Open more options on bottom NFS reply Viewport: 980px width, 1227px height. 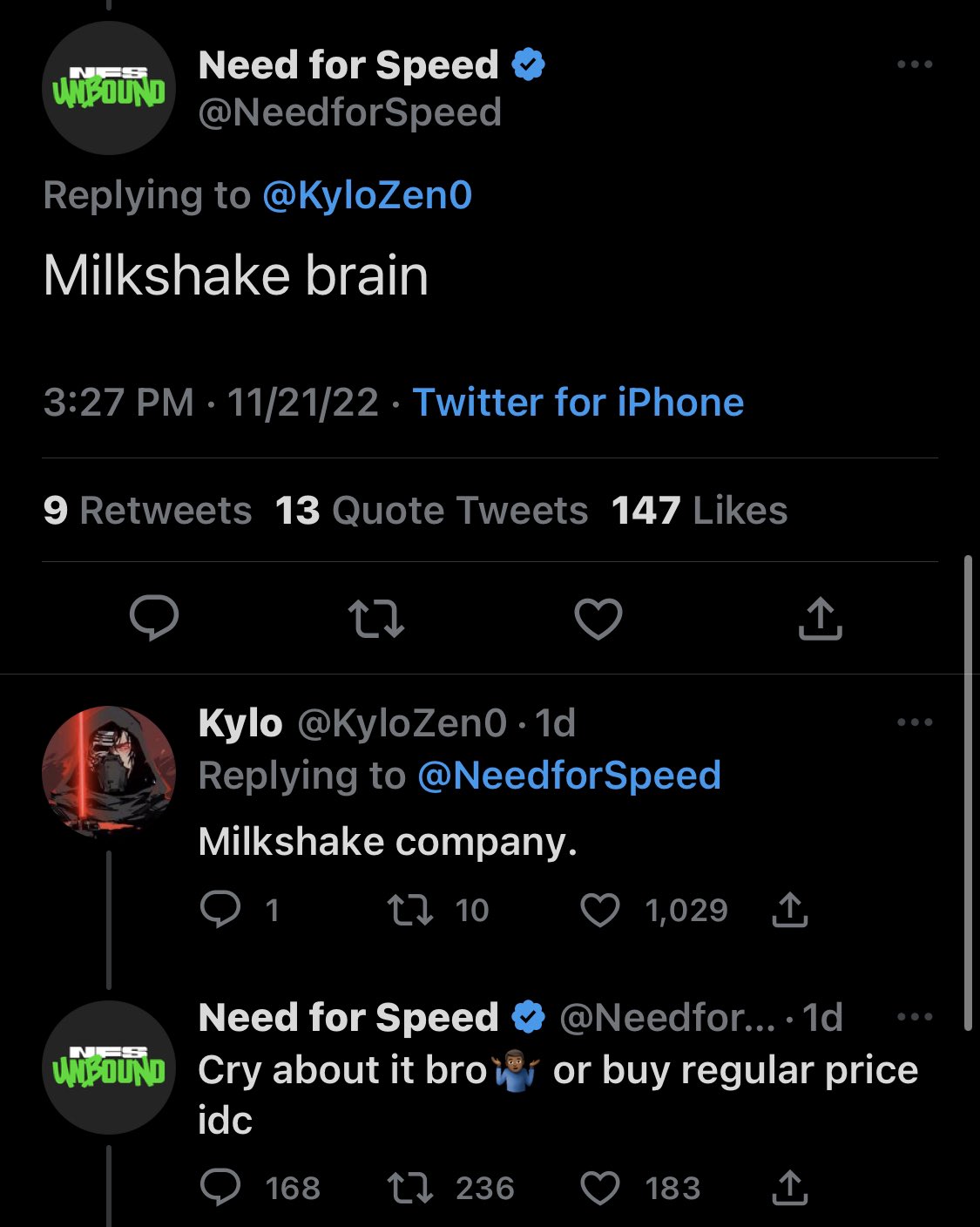pos(915,1017)
